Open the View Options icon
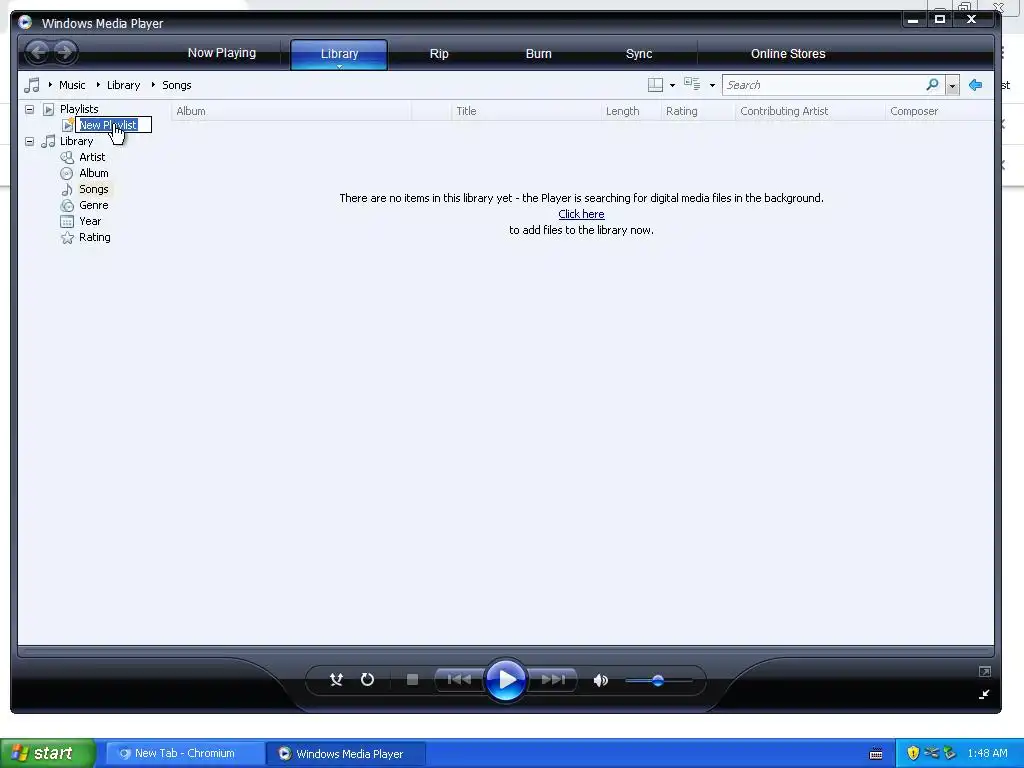1024x768 pixels. [692, 84]
